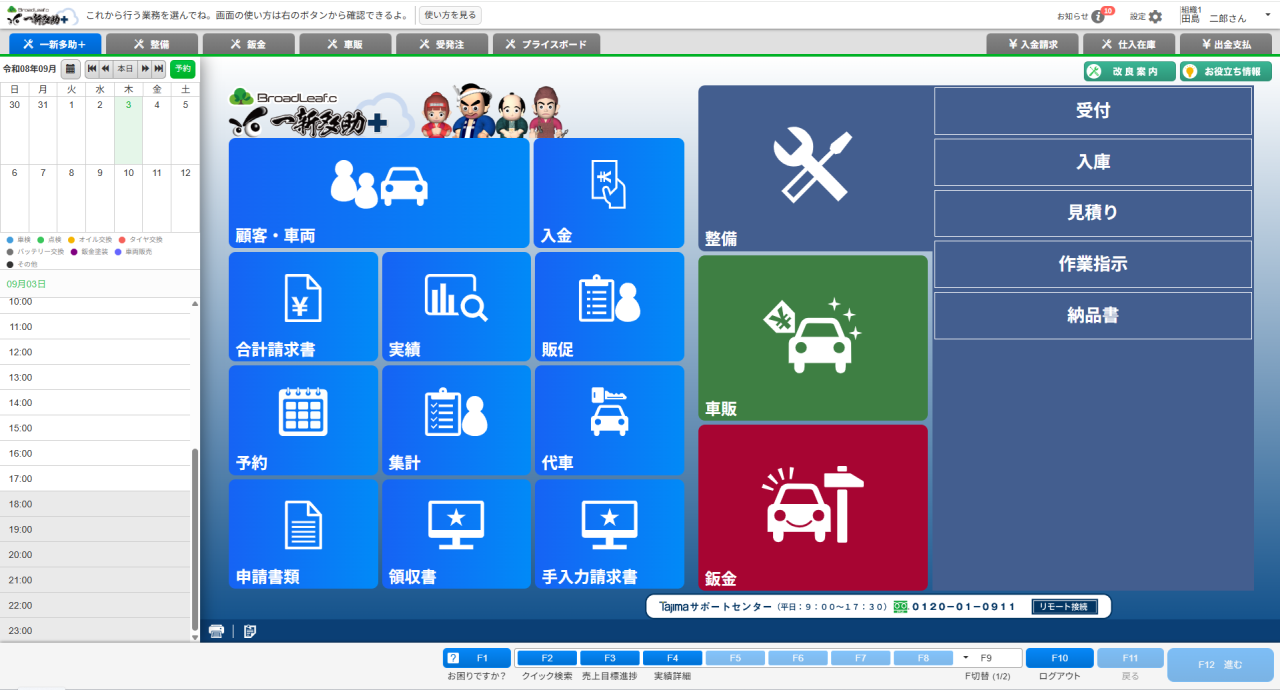Viewport: 1280px width, 690px height.
Task: Click the 14:00 time slot row
Action: tap(95, 403)
